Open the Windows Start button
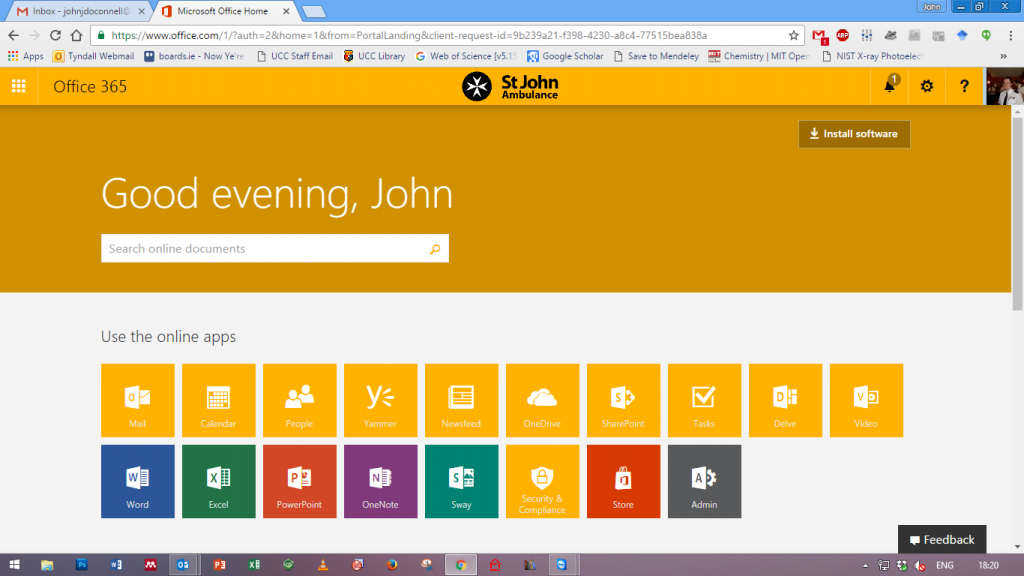1024x576 pixels. [x=14, y=565]
